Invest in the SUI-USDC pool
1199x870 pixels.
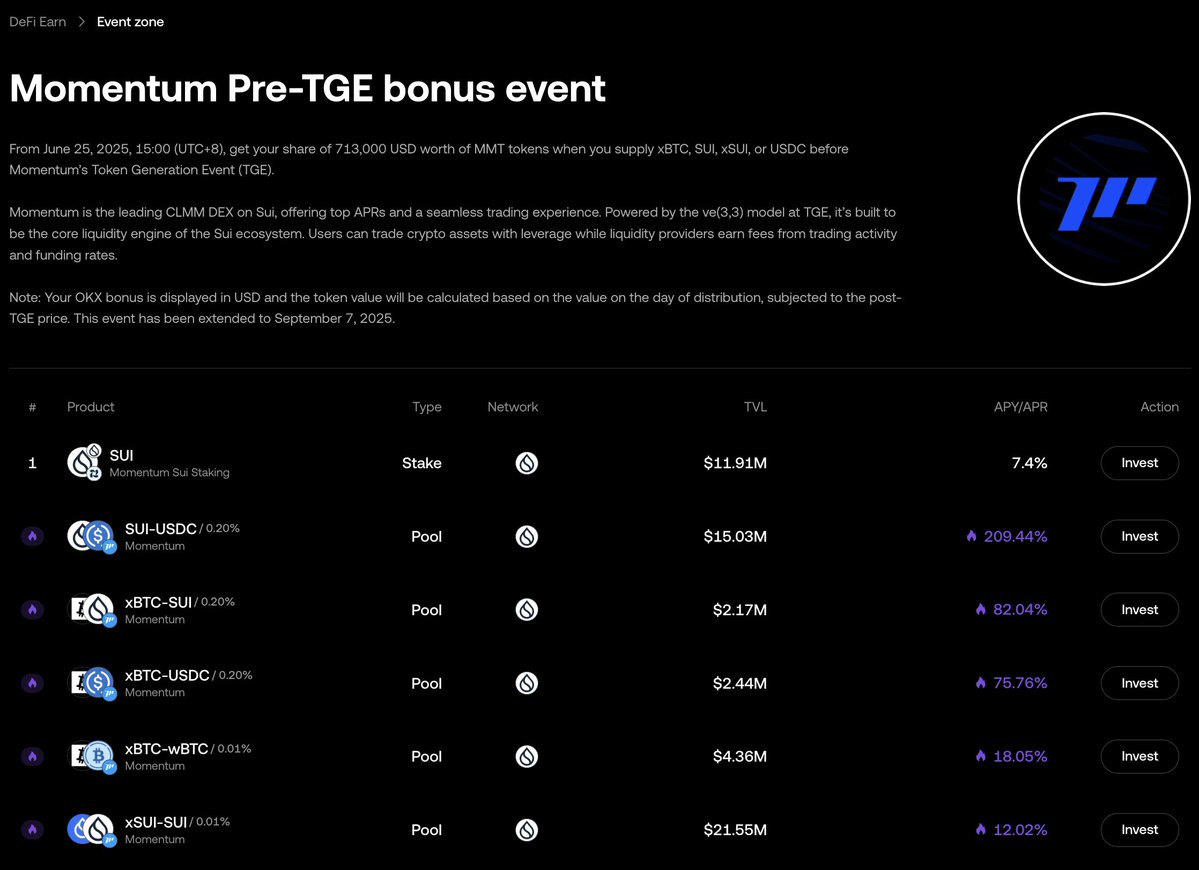[x=1139, y=536]
